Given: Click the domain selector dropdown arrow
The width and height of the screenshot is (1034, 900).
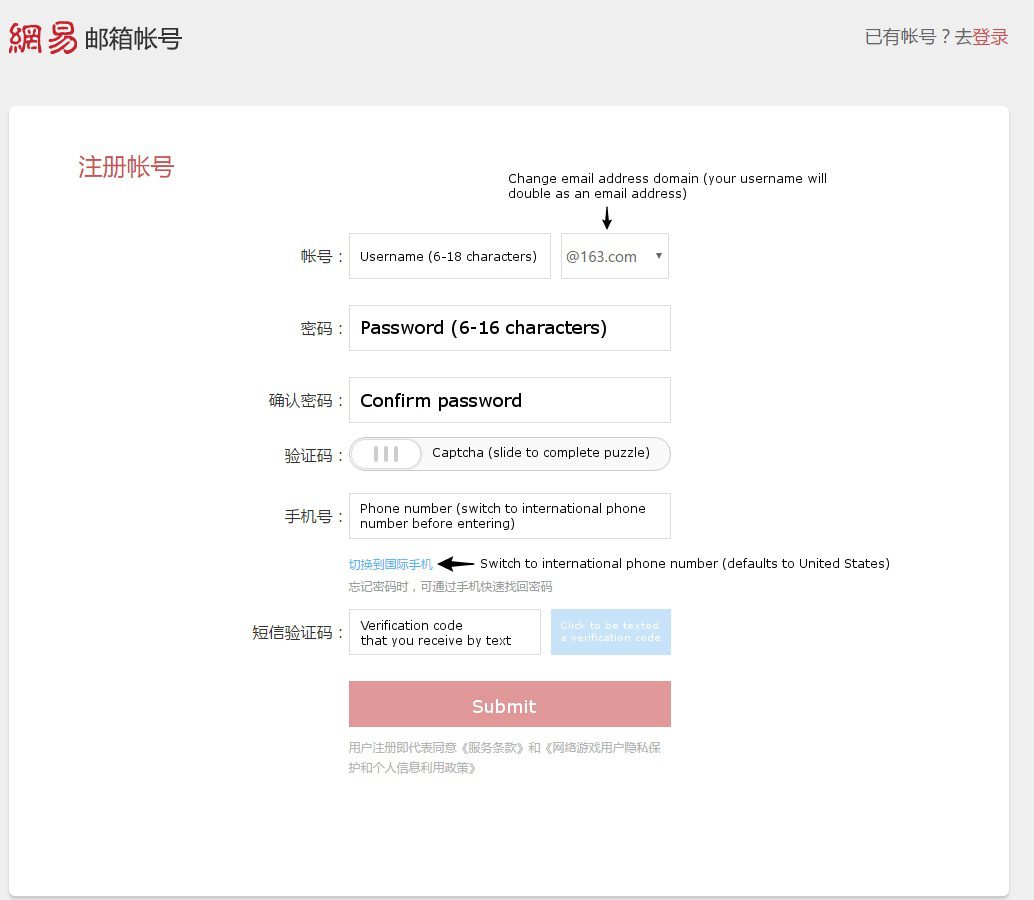Looking at the screenshot, I should tap(659, 256).
